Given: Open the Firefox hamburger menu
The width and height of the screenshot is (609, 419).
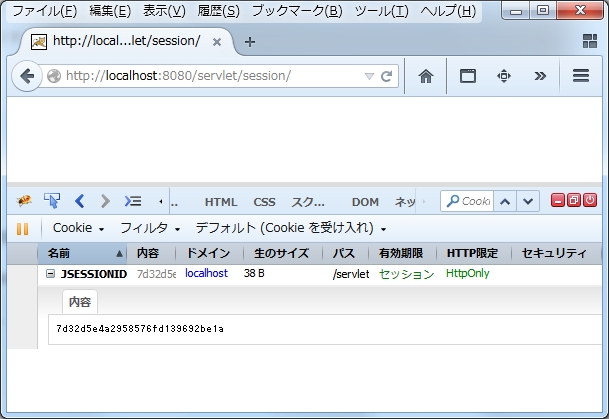Looking at the screenshot, I should 581,76.
